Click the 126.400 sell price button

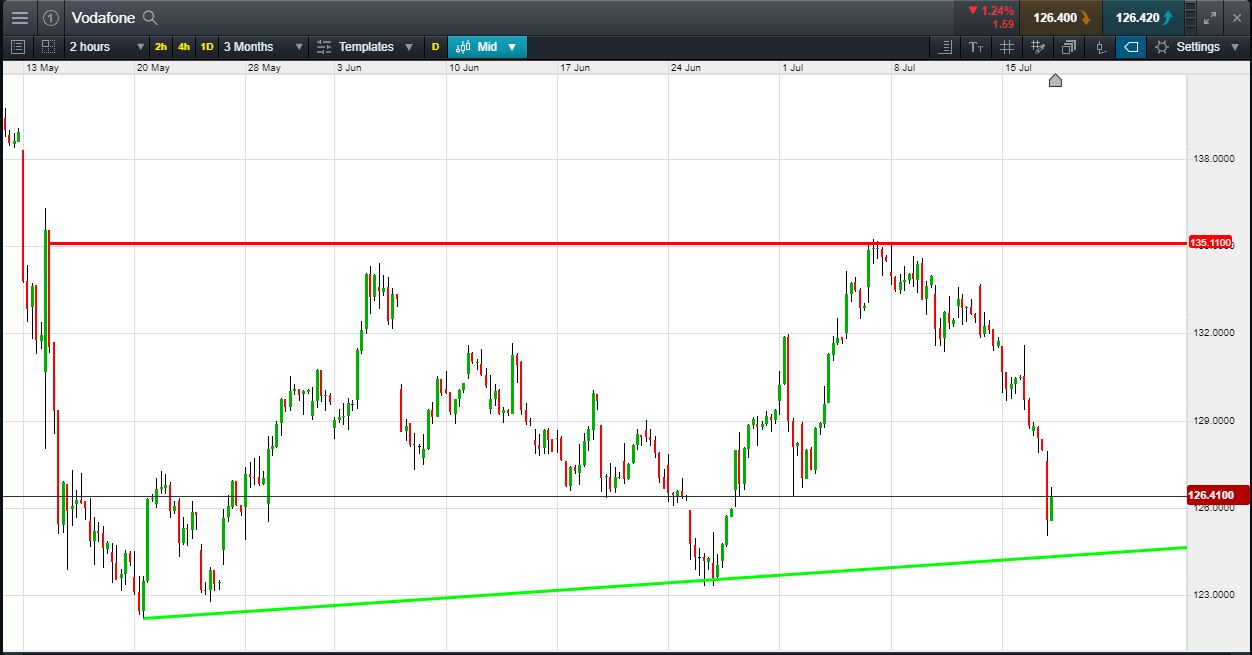click(1060, 17)
